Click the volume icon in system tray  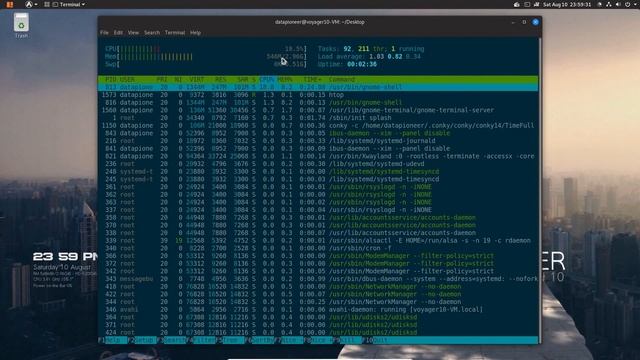(618, 4)
